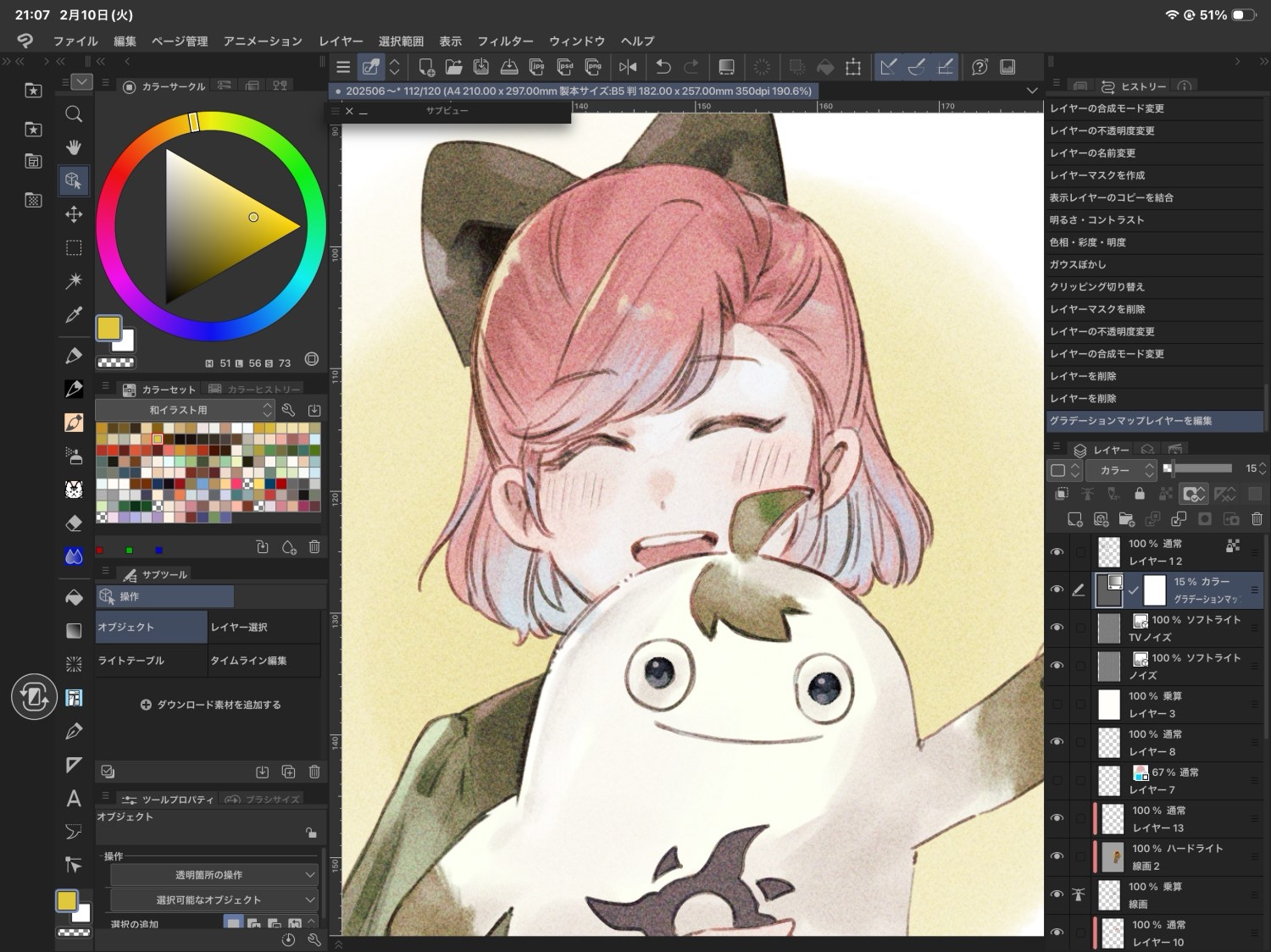Open the フィルター menu

[505, 41]
